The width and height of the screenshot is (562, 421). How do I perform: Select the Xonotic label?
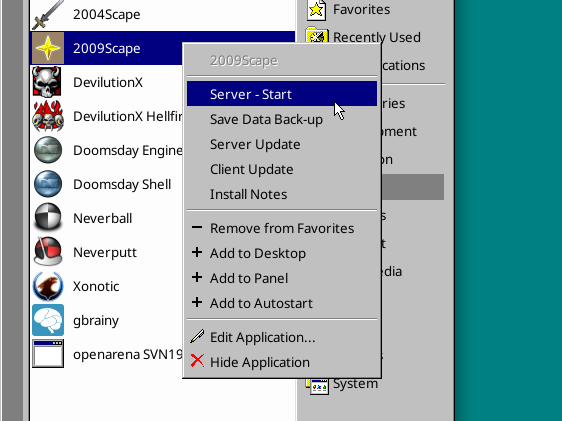[x=96, y=286]
